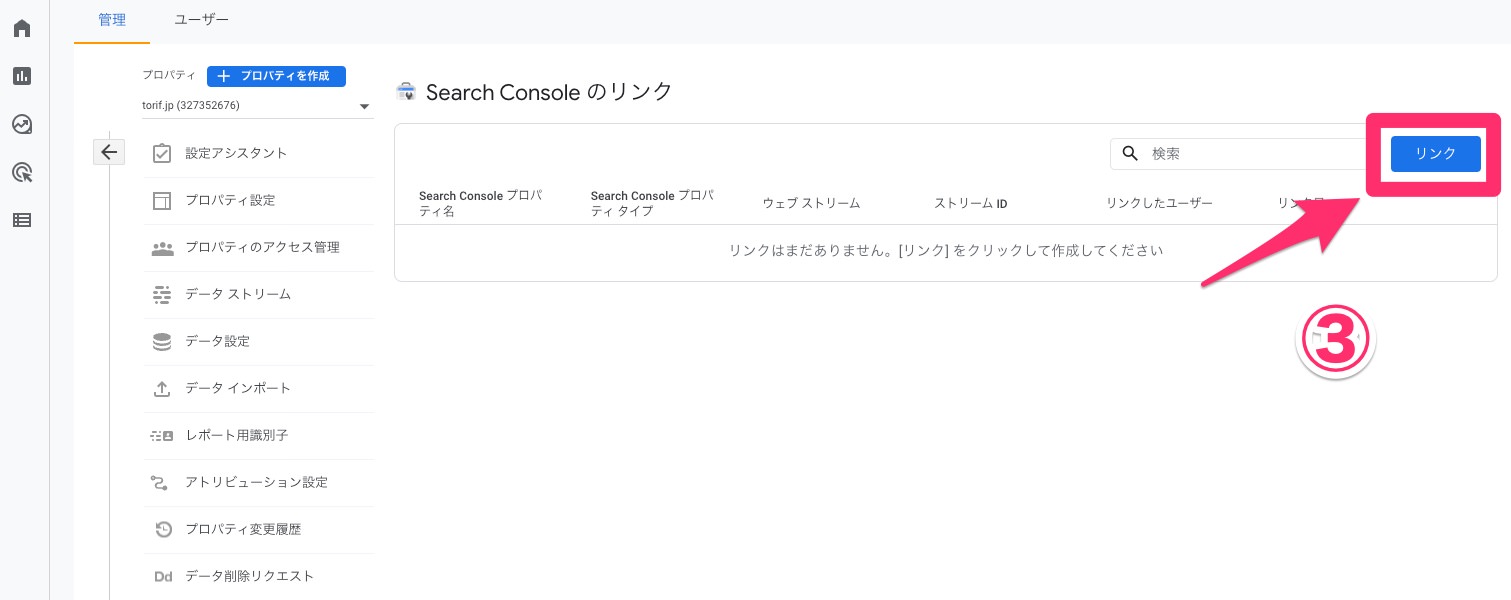The height and width of the screenshot is (600, 1511).
Task: Expand the torif.jp property dropdown
Action: click(364, 106)
